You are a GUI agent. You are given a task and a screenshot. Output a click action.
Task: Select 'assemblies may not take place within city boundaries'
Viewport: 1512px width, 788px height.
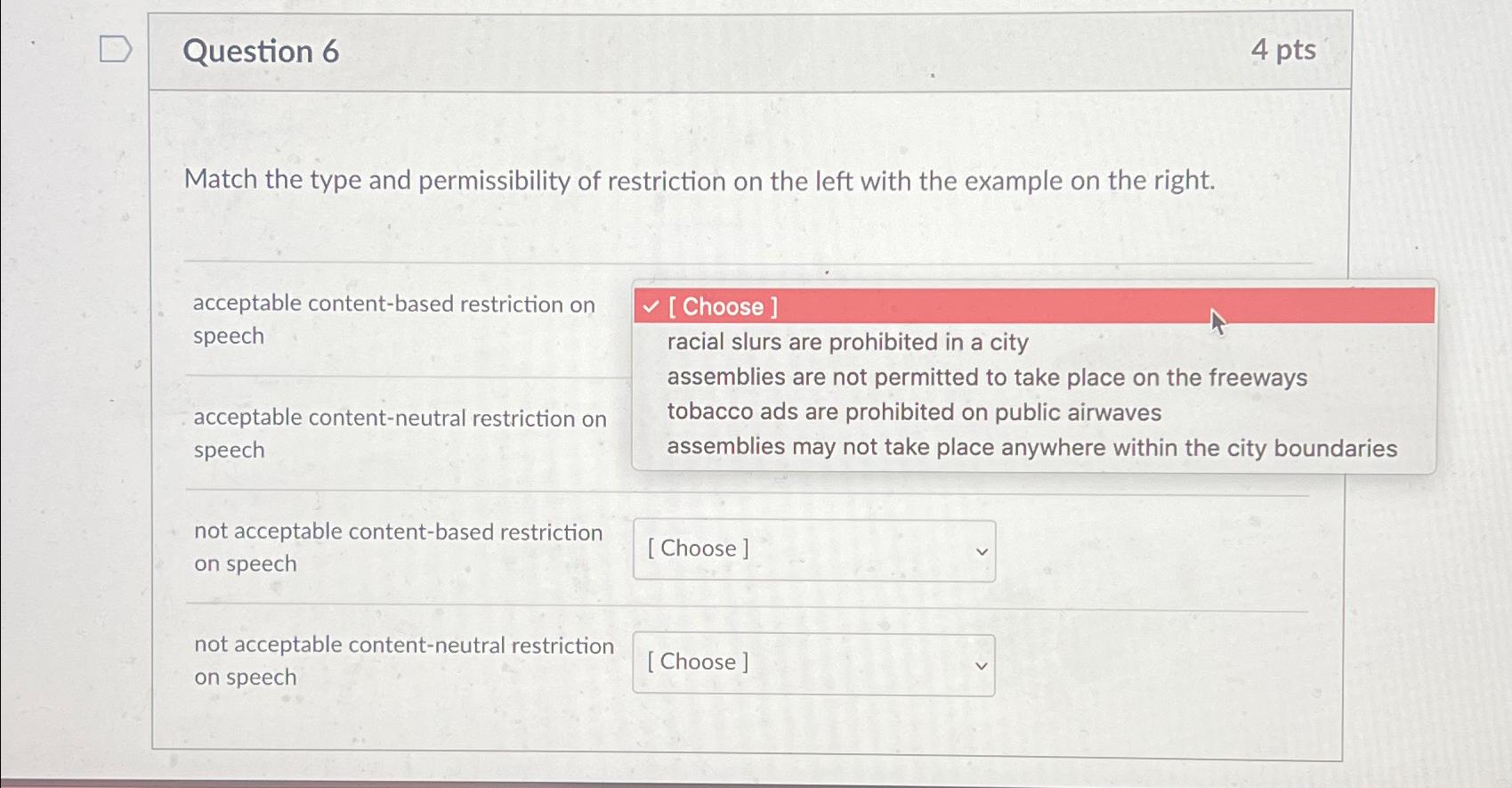coord(1032,447)
